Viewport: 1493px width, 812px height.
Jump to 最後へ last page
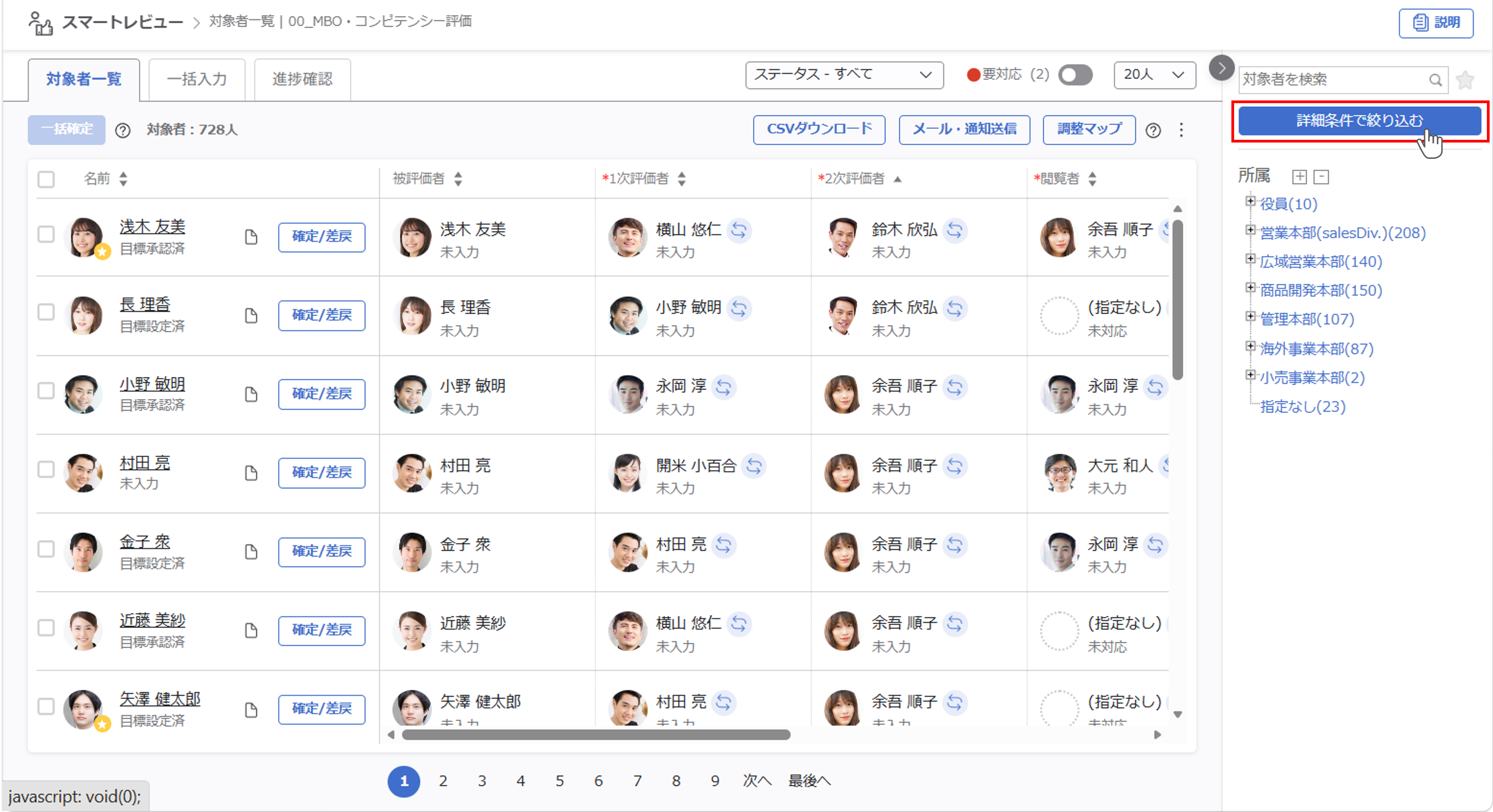pyautogui.click(x=809, y=781)
